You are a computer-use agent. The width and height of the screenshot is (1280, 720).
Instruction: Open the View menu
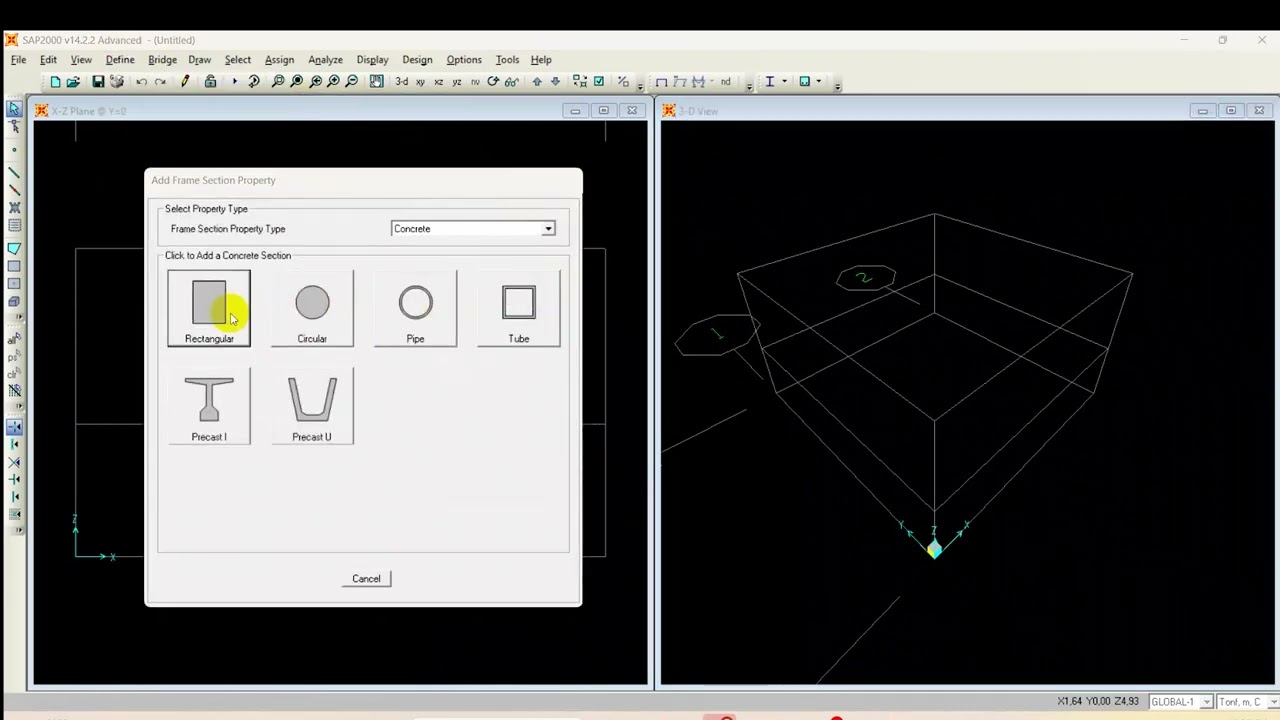(x=81, y=60)
